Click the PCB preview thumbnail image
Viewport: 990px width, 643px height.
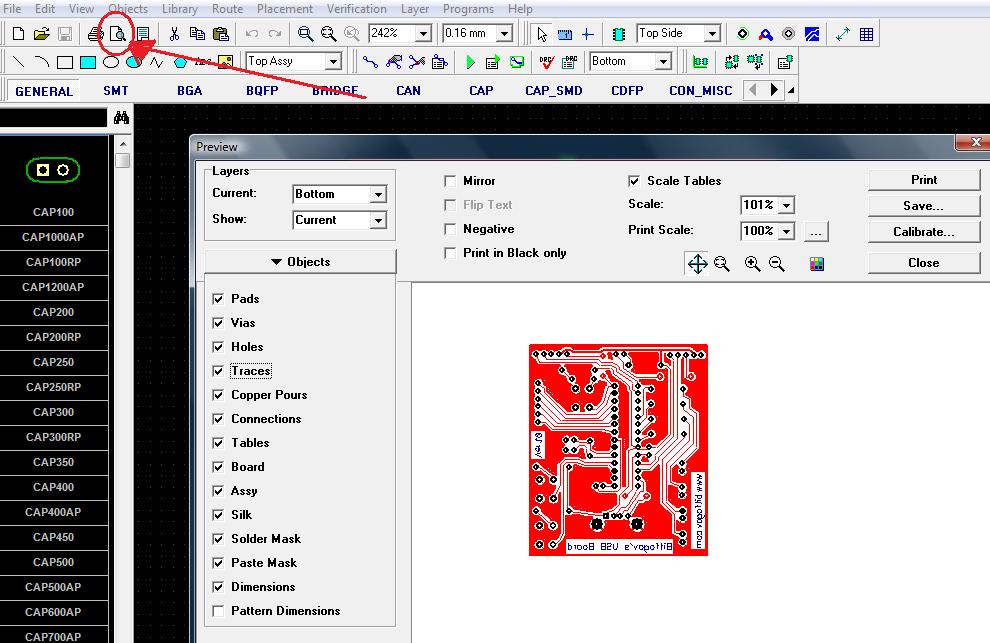point(618,450)
